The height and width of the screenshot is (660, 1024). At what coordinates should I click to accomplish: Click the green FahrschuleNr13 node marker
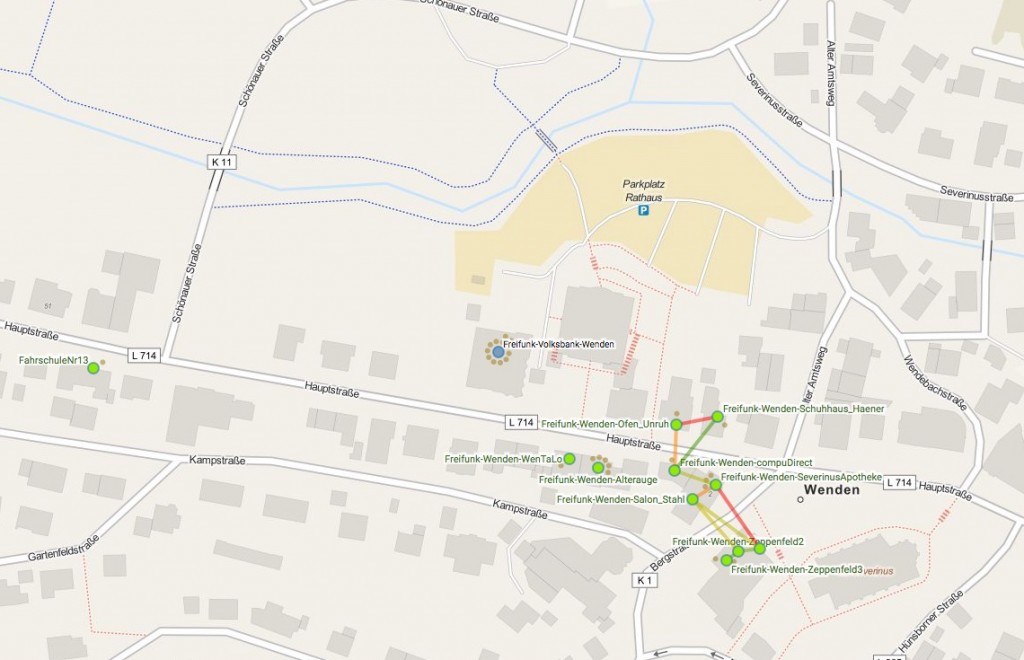click(93, 368)
